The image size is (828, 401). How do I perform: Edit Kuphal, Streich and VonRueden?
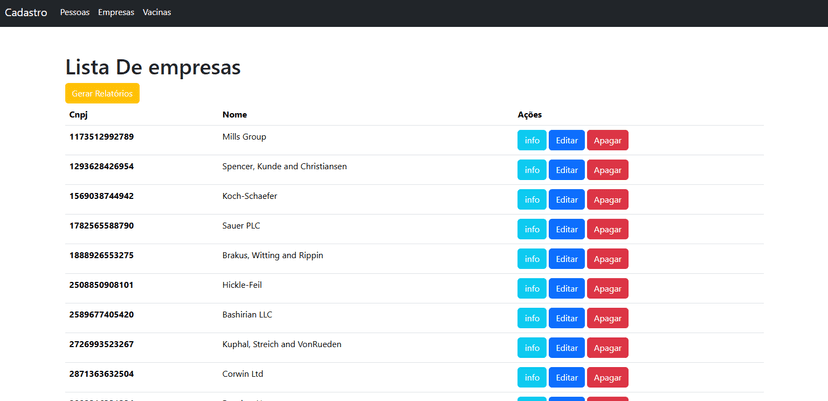[566, 348]
